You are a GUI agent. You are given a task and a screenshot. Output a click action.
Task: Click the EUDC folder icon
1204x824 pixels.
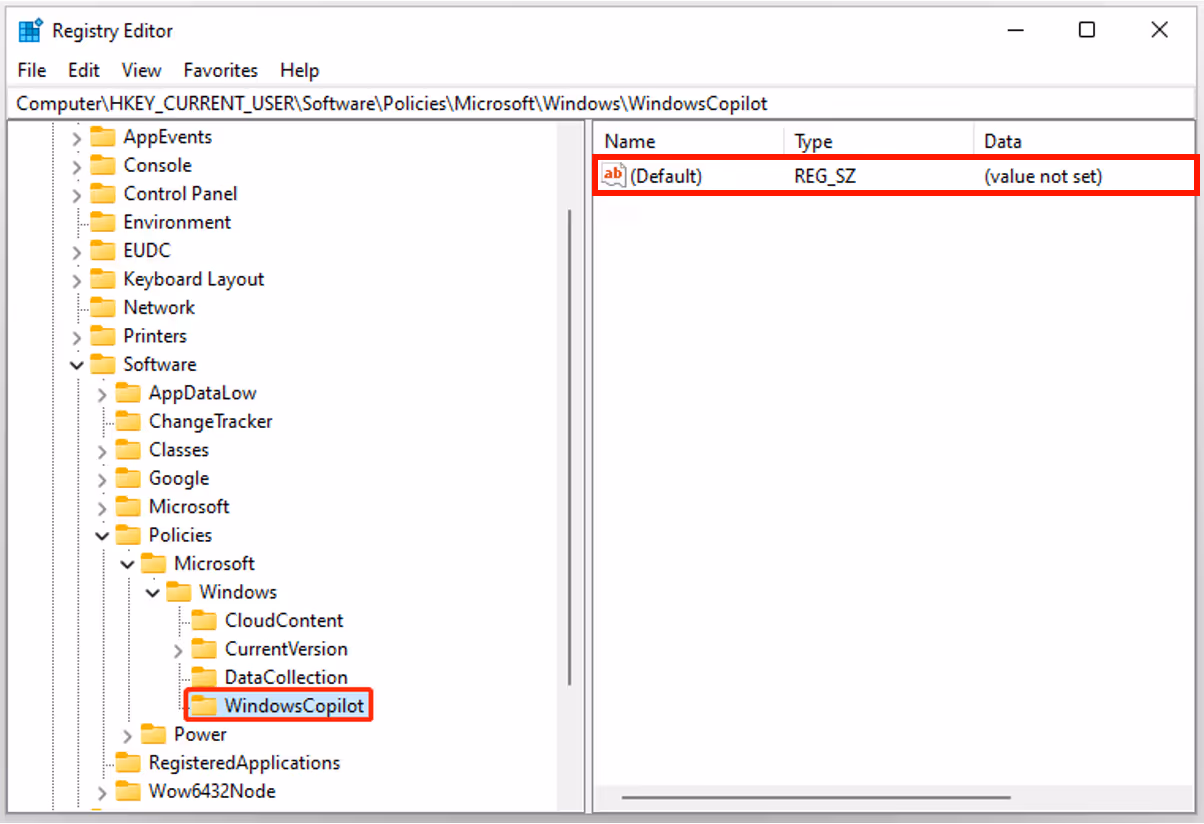(x=103, y=250)
